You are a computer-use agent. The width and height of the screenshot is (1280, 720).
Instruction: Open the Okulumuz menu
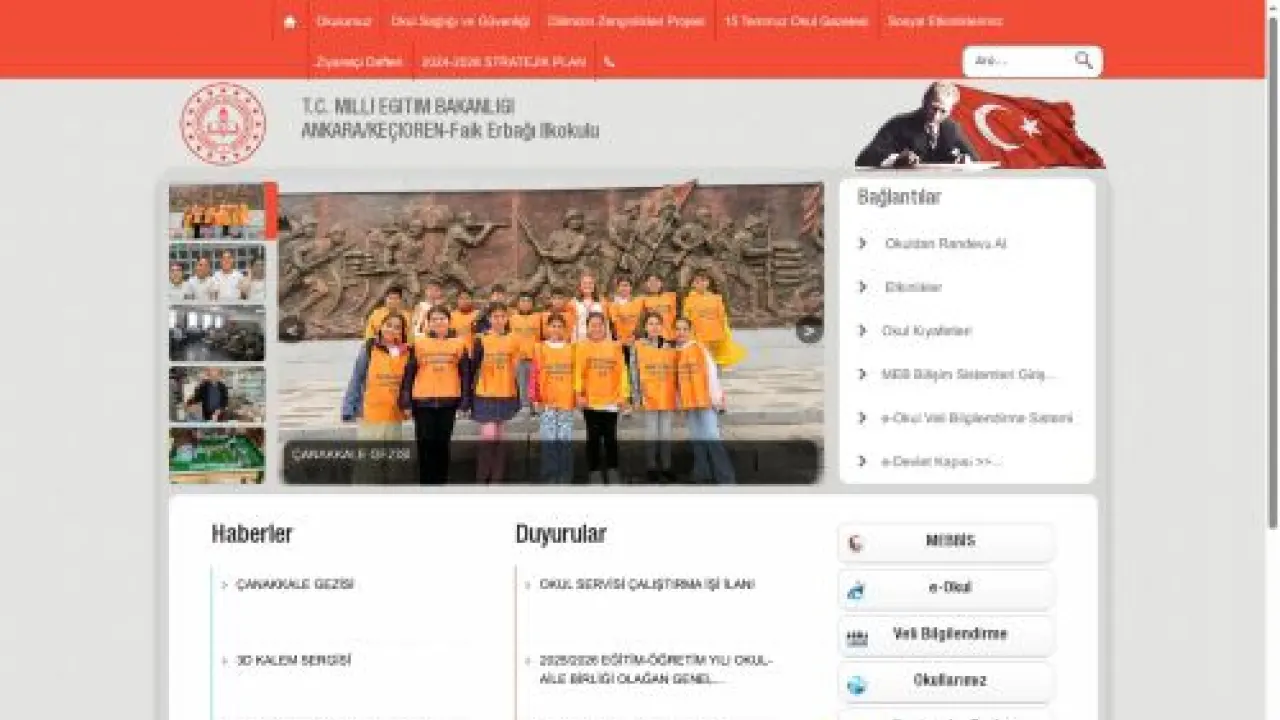point(343,21)
